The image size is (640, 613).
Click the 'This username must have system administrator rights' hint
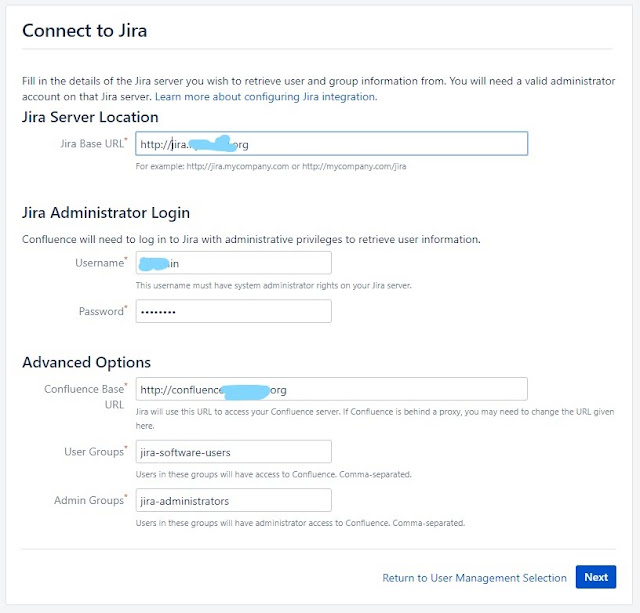pos(274,286)
